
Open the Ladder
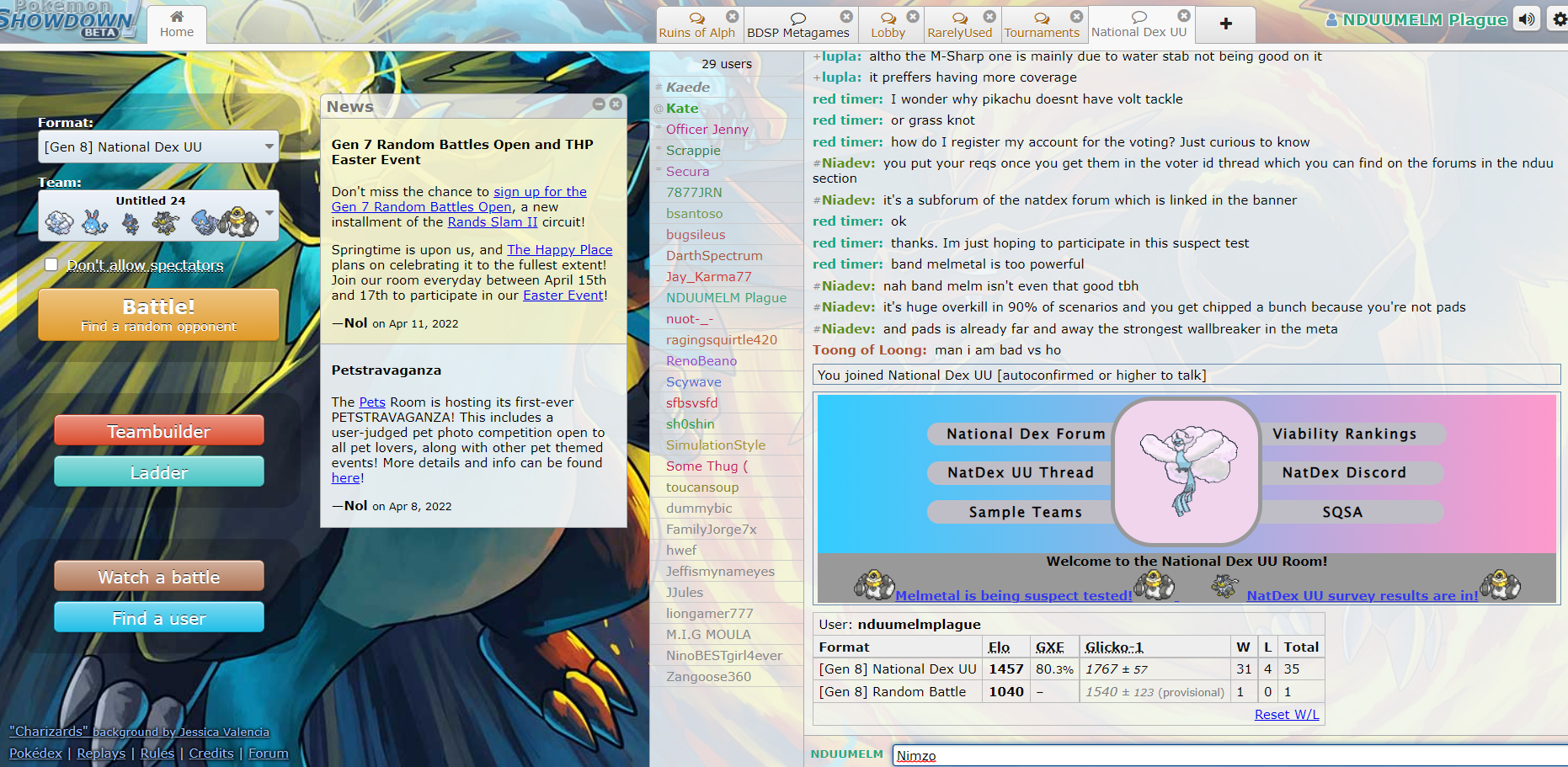158,472
